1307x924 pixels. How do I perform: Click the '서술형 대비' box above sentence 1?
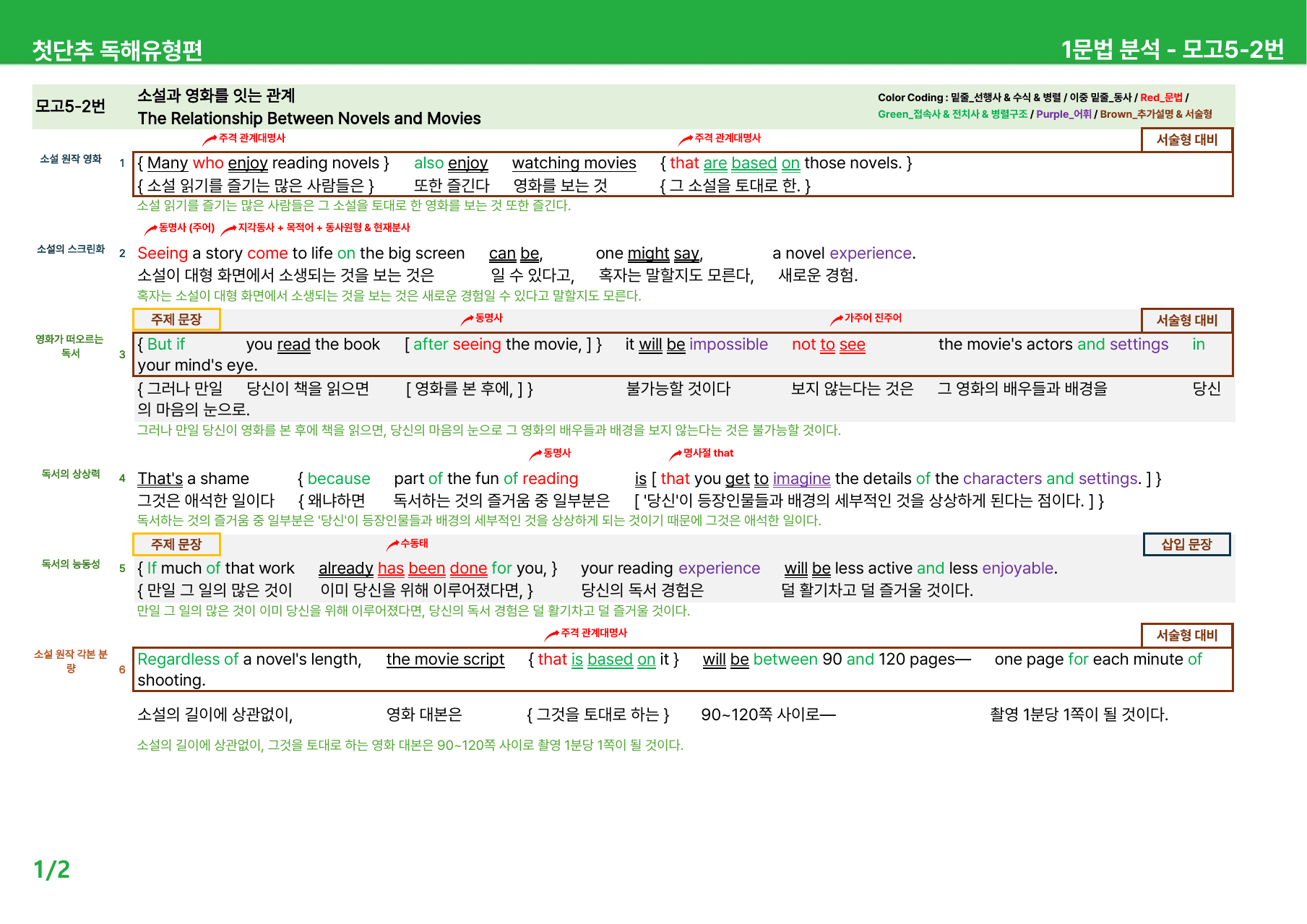1186,139
